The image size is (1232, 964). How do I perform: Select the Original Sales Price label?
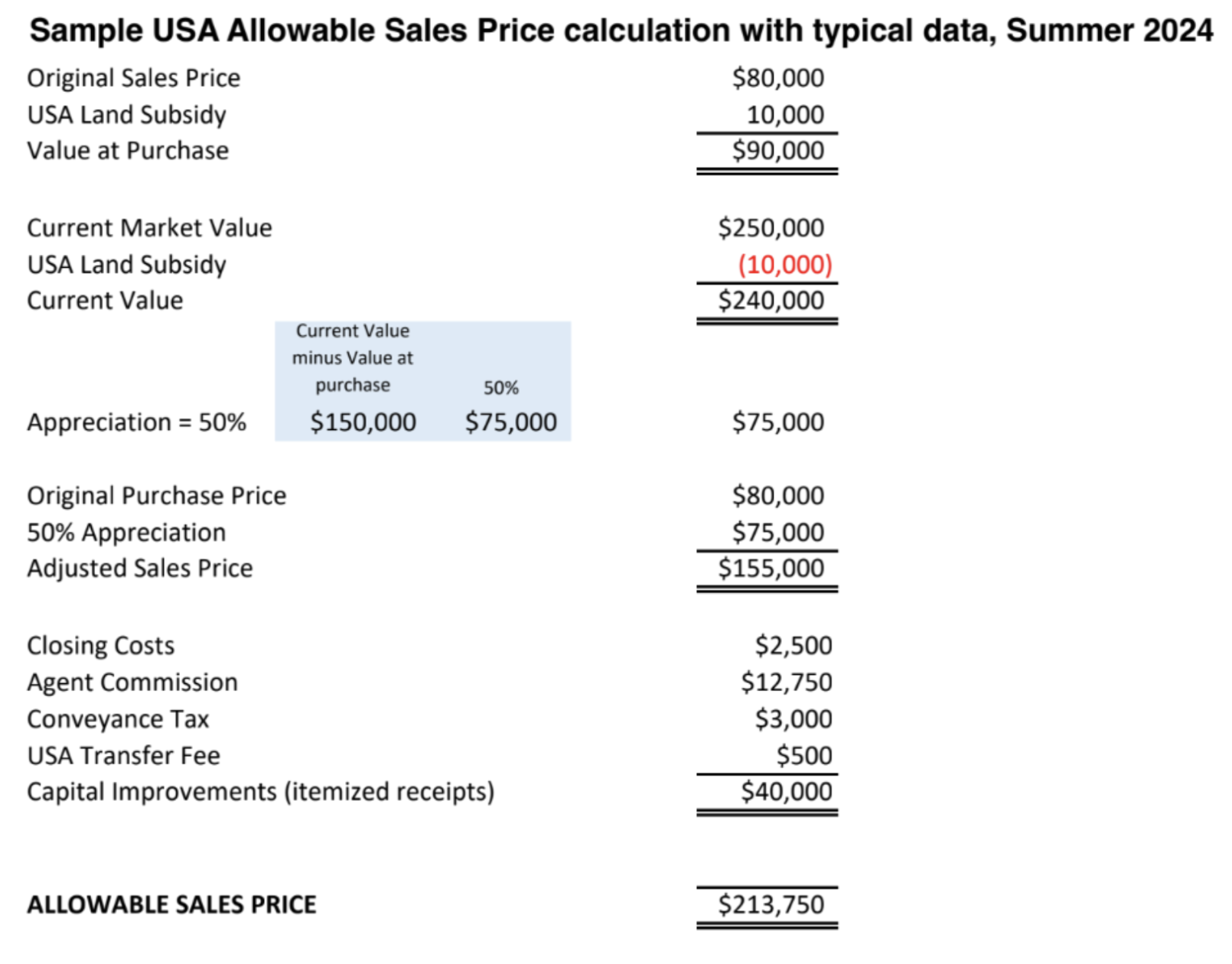pyautogui.click(x=133, y=78)
